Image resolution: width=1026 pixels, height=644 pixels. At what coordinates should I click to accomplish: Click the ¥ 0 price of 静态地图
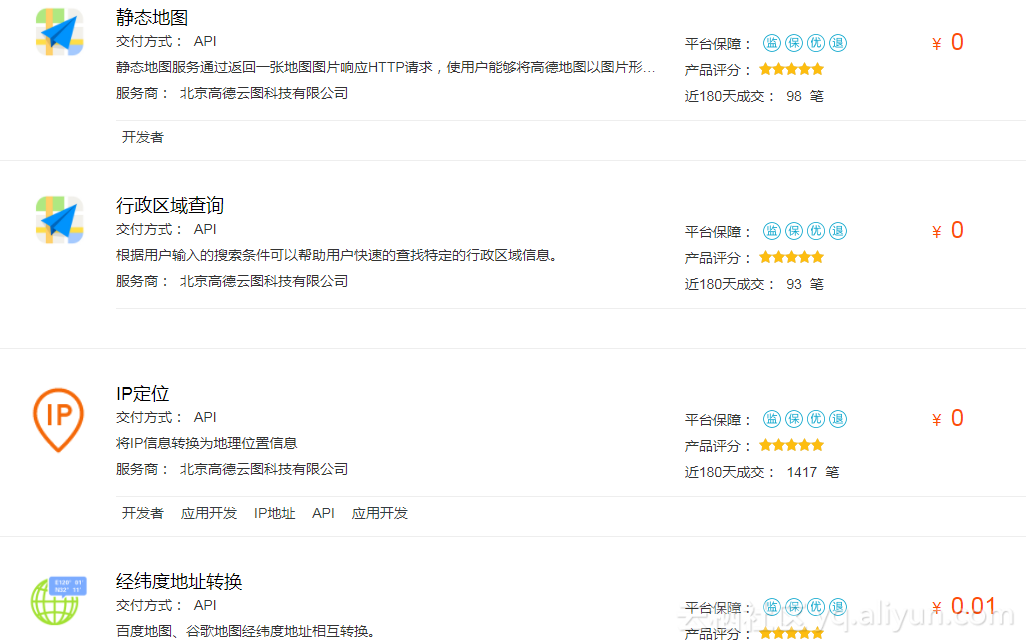[947, 43]
